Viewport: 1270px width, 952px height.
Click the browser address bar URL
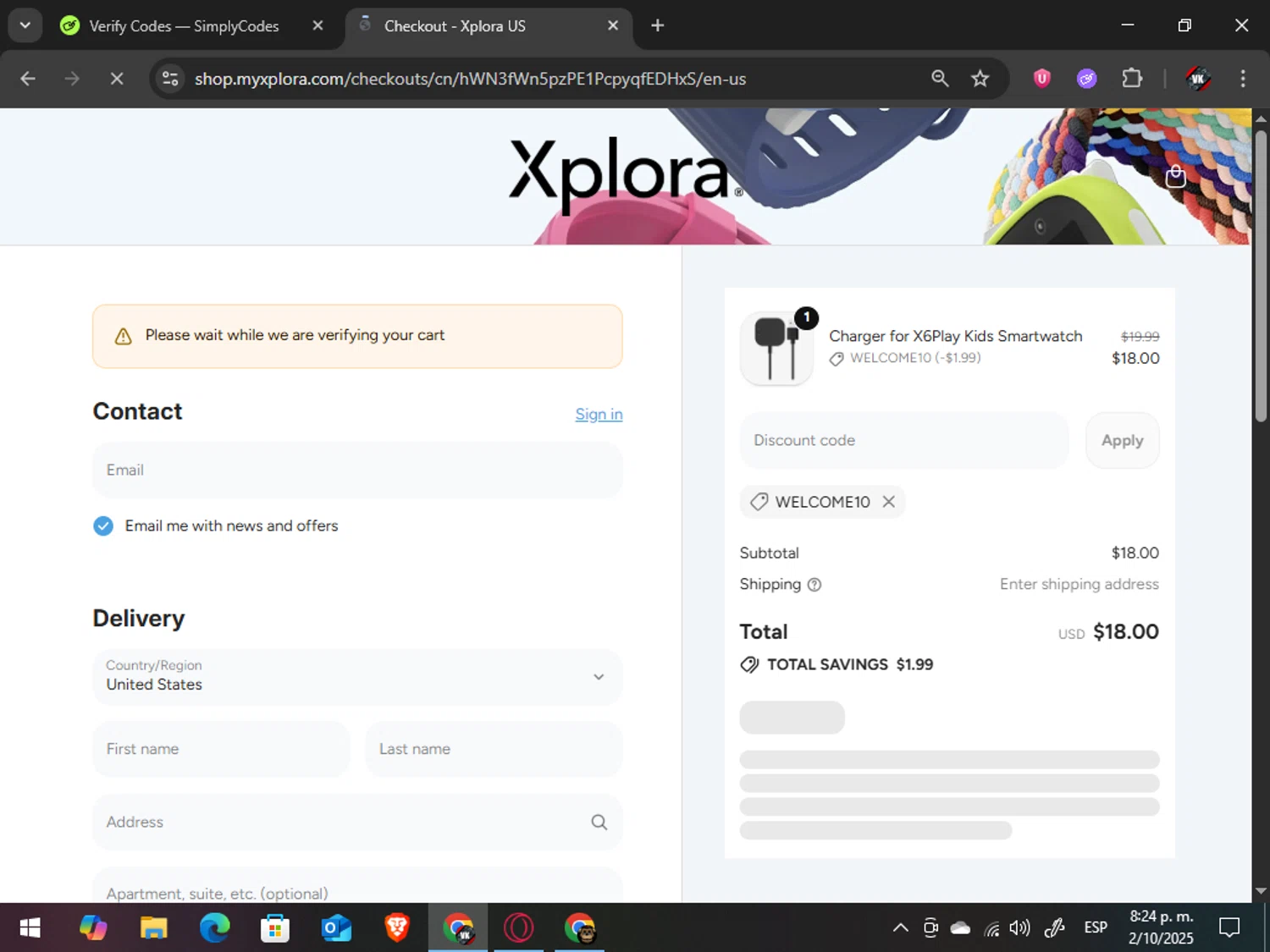(x=470, y=79)
